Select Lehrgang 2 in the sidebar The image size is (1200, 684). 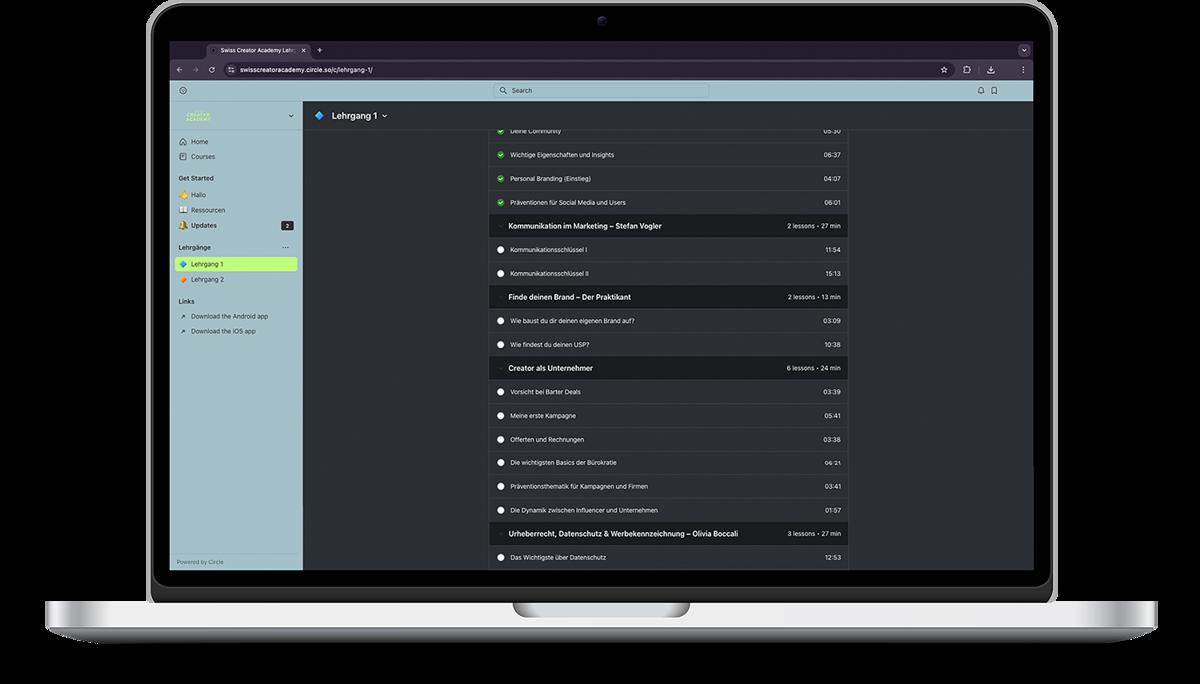tap(207, 279)
